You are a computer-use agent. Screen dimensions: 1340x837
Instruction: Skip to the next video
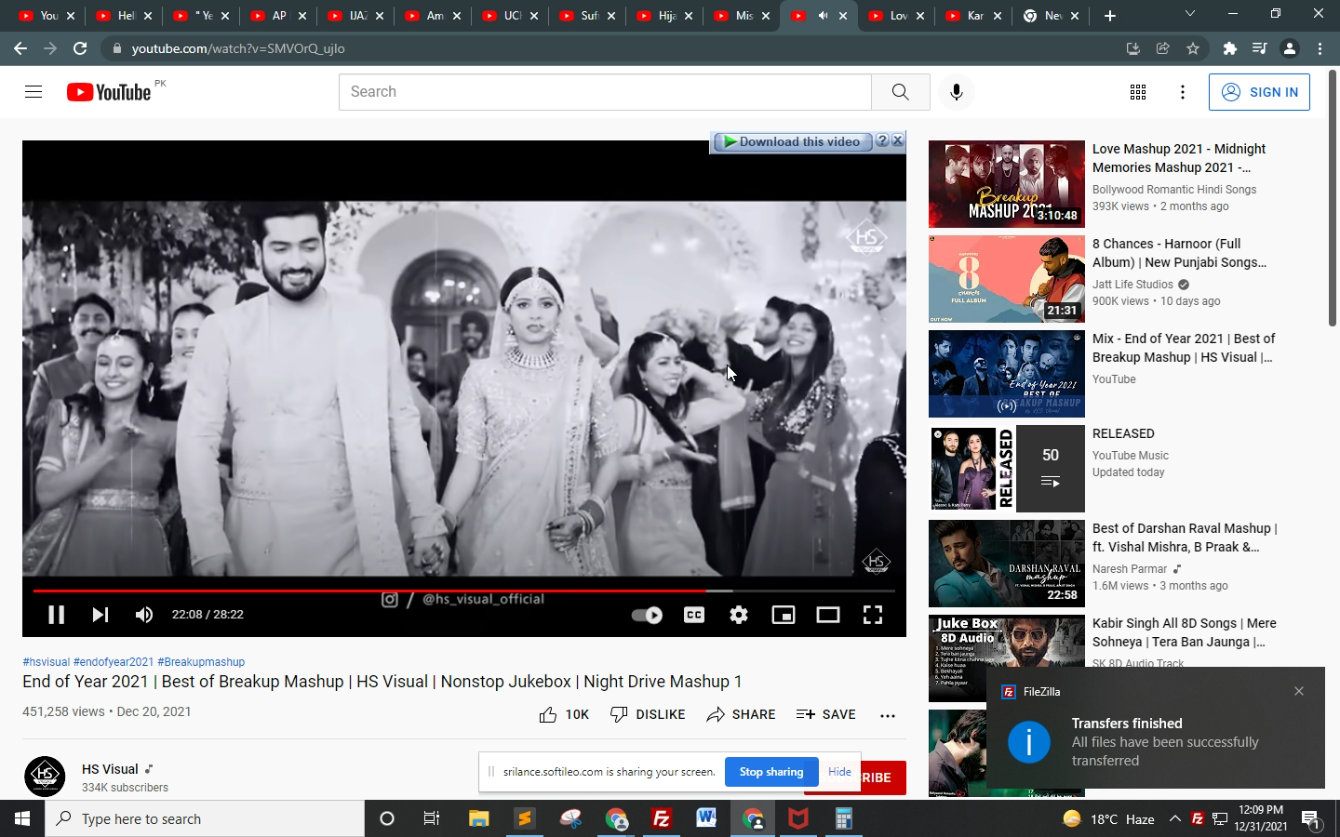tap(100, 615)
